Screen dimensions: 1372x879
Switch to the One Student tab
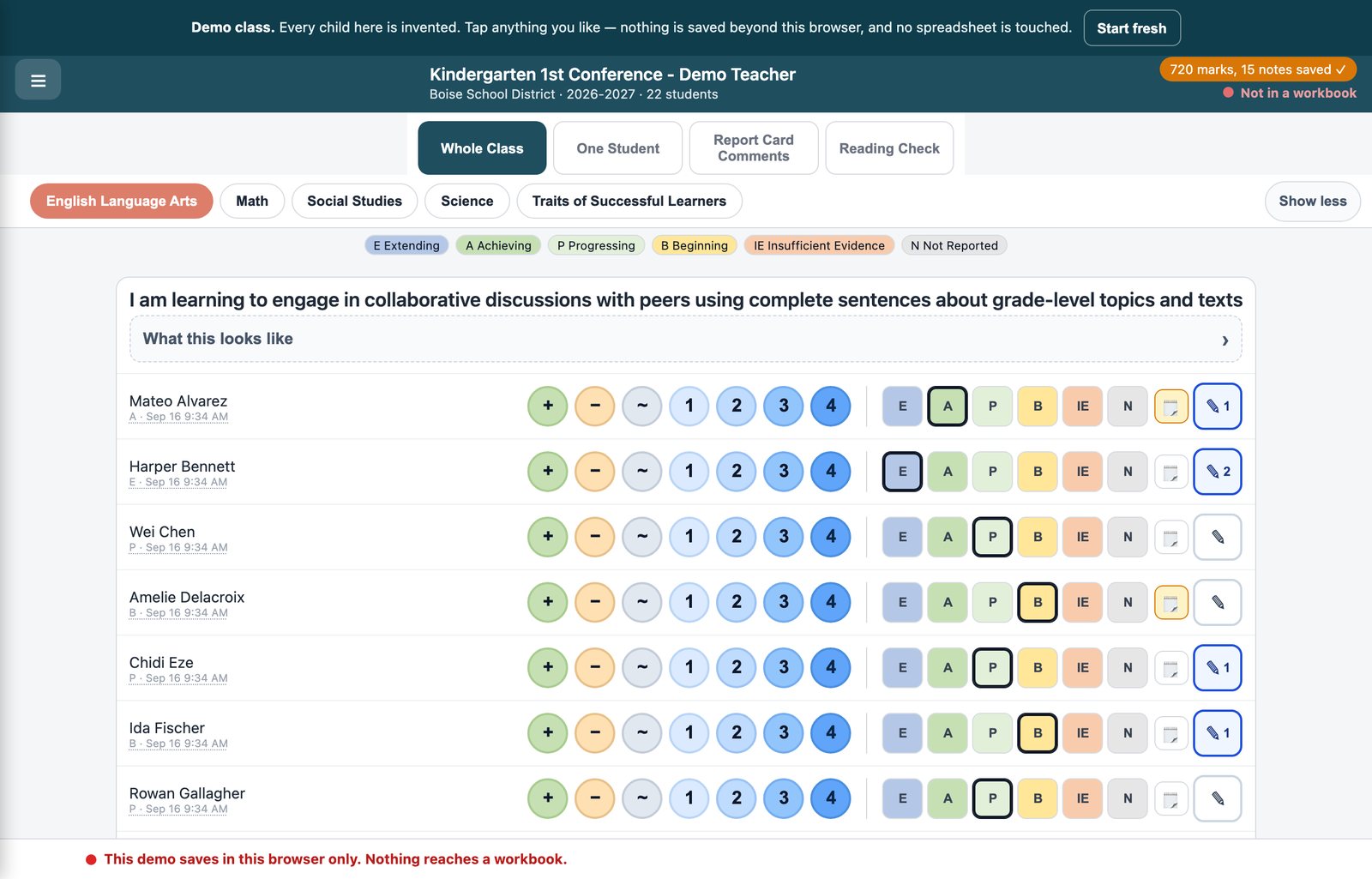(x=618, y=148)
